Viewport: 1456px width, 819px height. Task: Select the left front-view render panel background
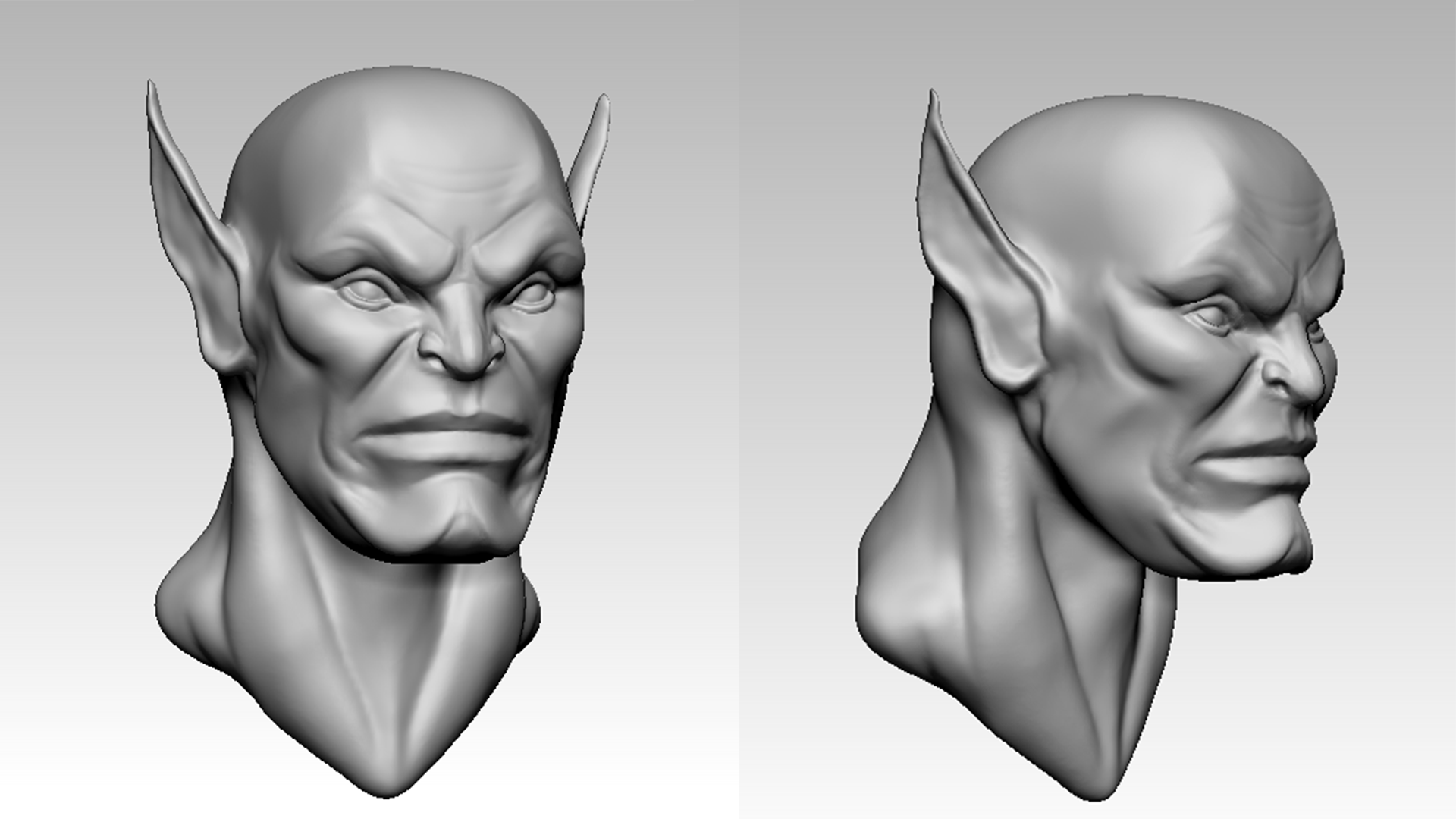tap(76, 455)
